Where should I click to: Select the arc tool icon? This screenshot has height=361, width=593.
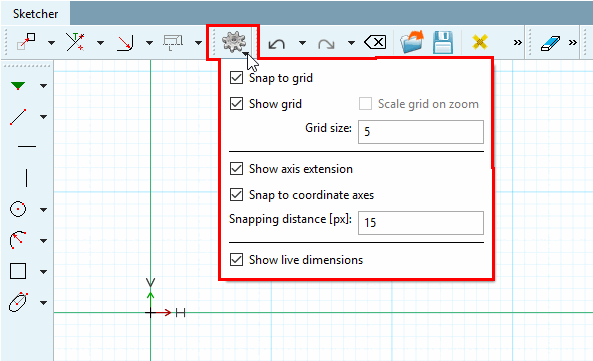pyautogui.click(x=17, y=240)
